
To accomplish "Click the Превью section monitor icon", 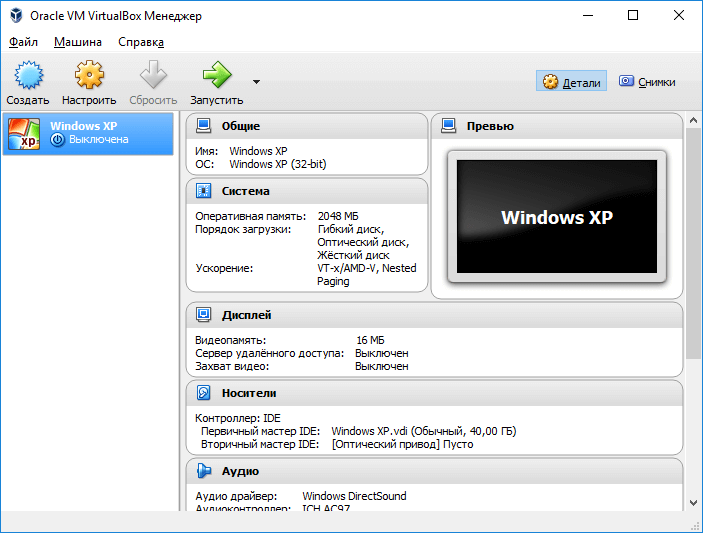I will pyautogui.click(x=448, y=126).
